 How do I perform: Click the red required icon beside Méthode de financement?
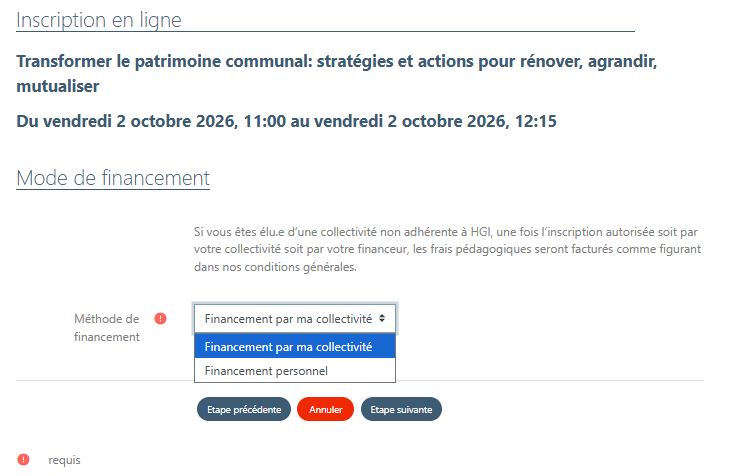pos(160,319)
